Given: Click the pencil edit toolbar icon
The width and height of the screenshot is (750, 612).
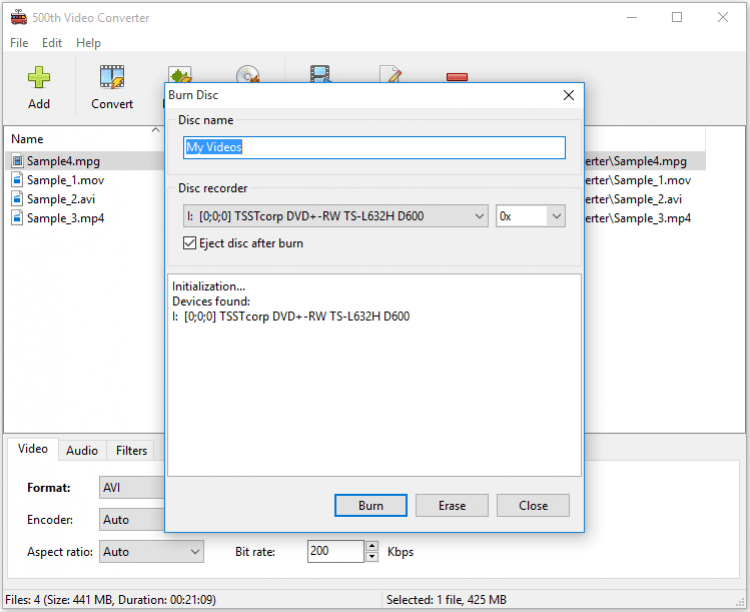Looking at the screenshot, I should coord(390,74).
